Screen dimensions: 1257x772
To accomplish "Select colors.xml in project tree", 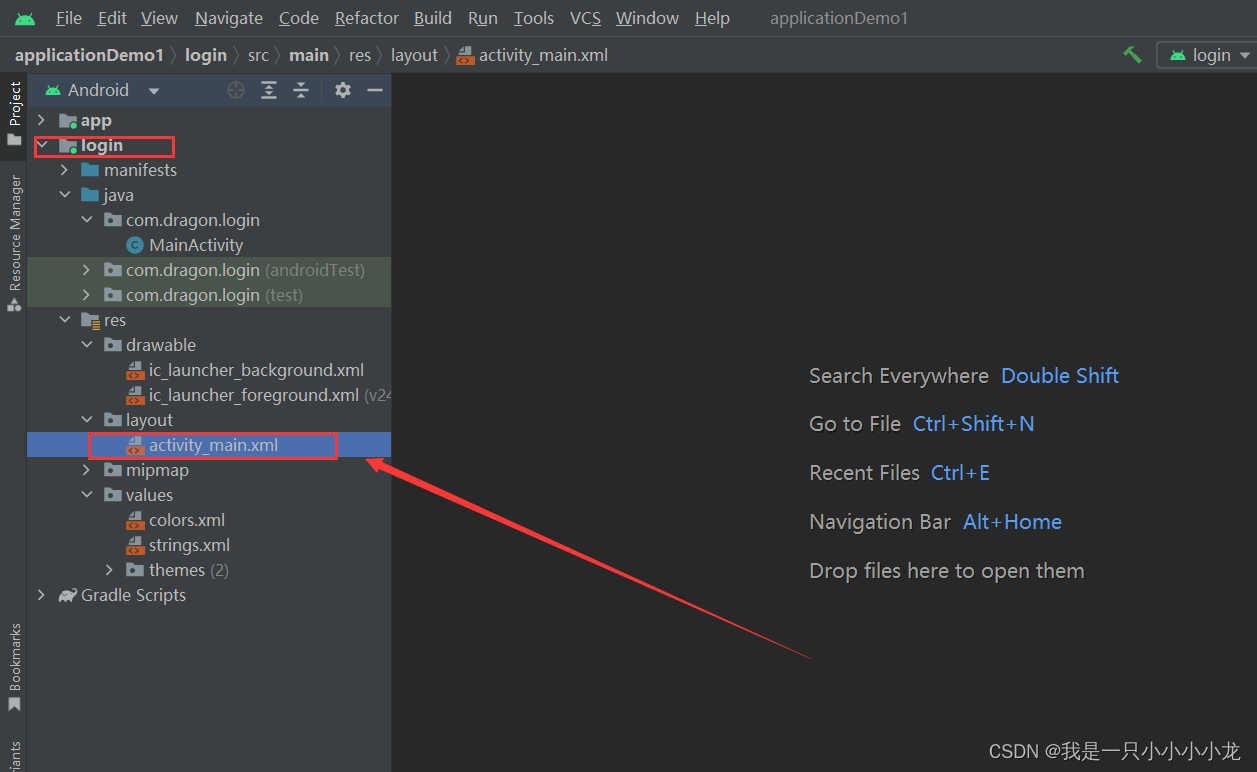I will tap(209, 520).
